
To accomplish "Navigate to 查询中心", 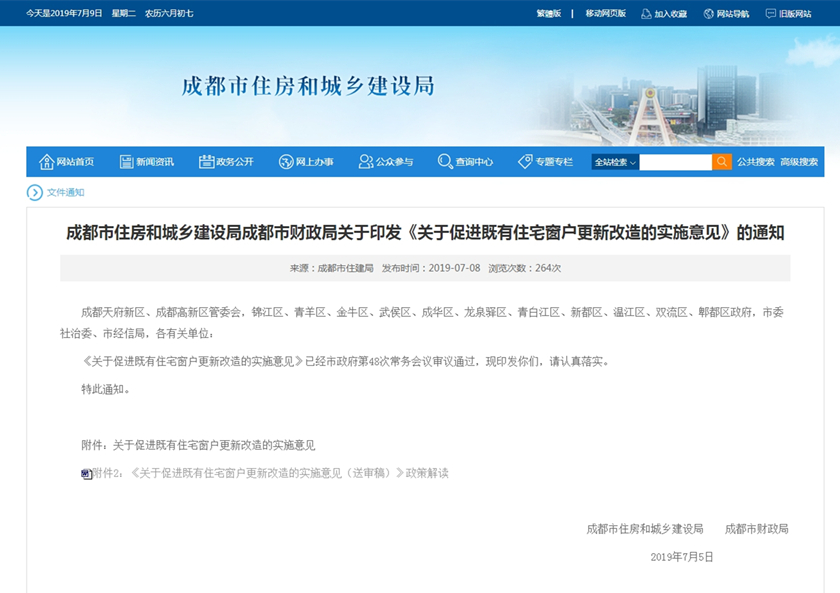I will pos(474,162).
